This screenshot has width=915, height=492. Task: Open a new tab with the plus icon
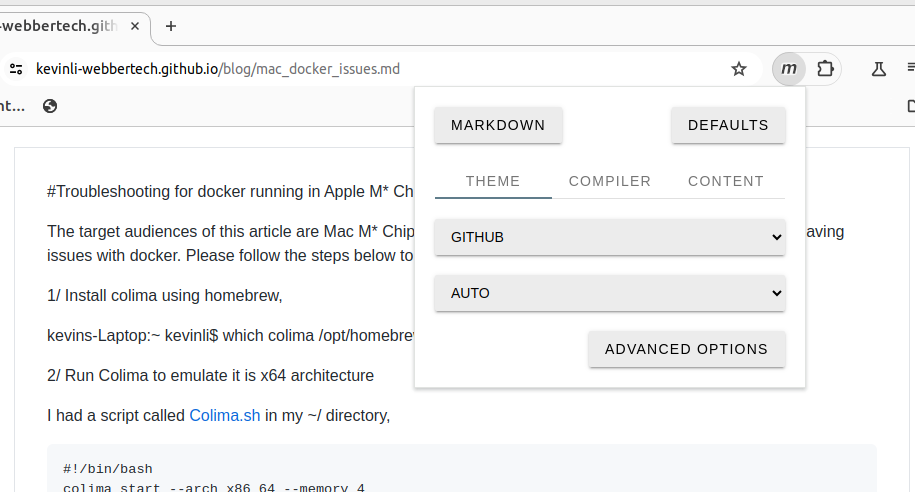(171, 26)
